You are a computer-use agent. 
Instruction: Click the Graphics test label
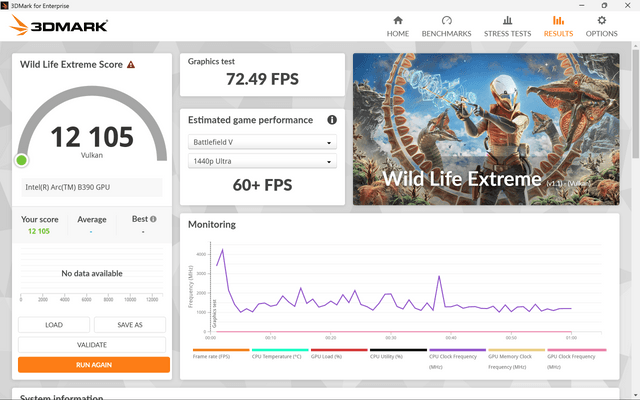click(211, 62)
